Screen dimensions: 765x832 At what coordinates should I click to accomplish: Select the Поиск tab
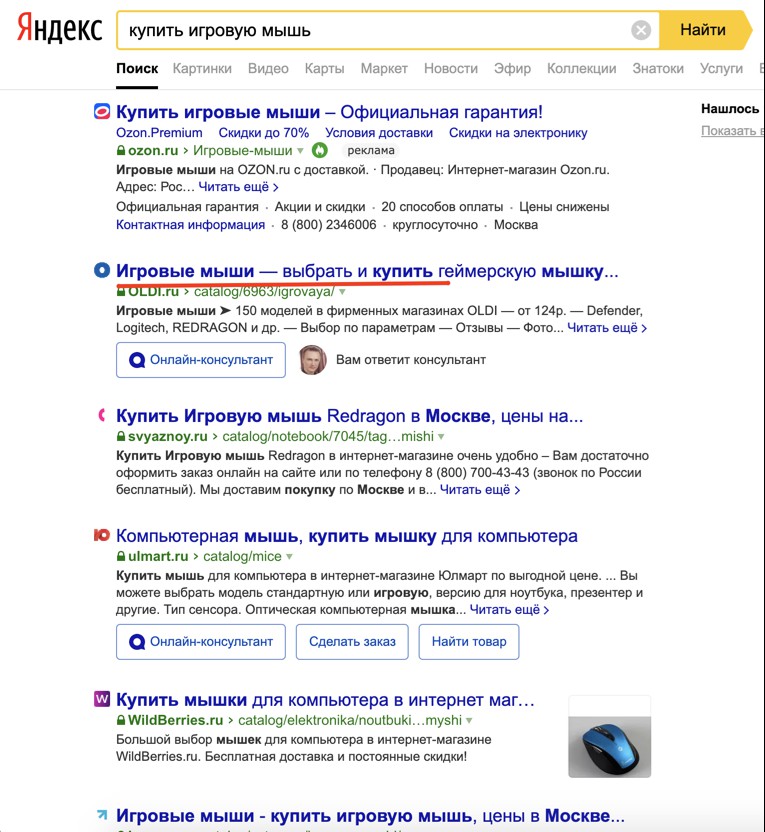(137, 68)
